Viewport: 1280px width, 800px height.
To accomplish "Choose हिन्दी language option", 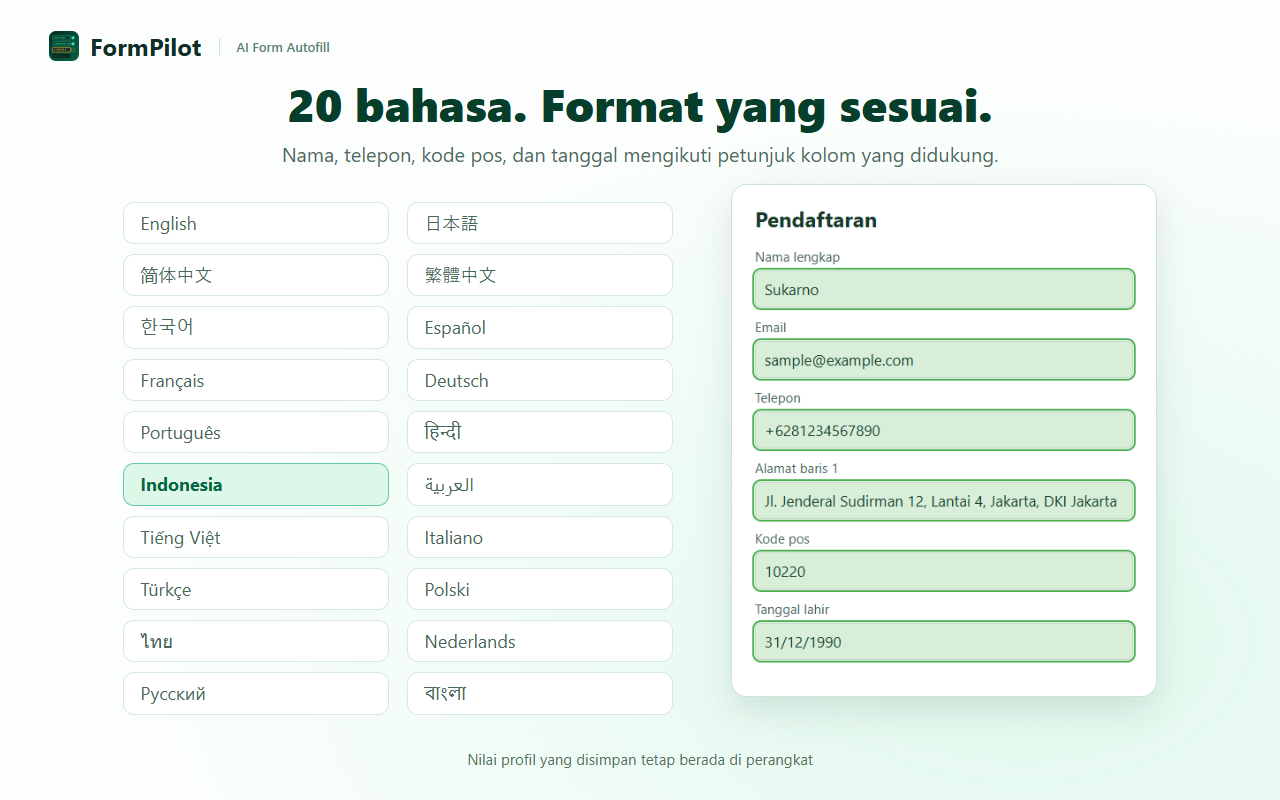I will coord(540,432).
